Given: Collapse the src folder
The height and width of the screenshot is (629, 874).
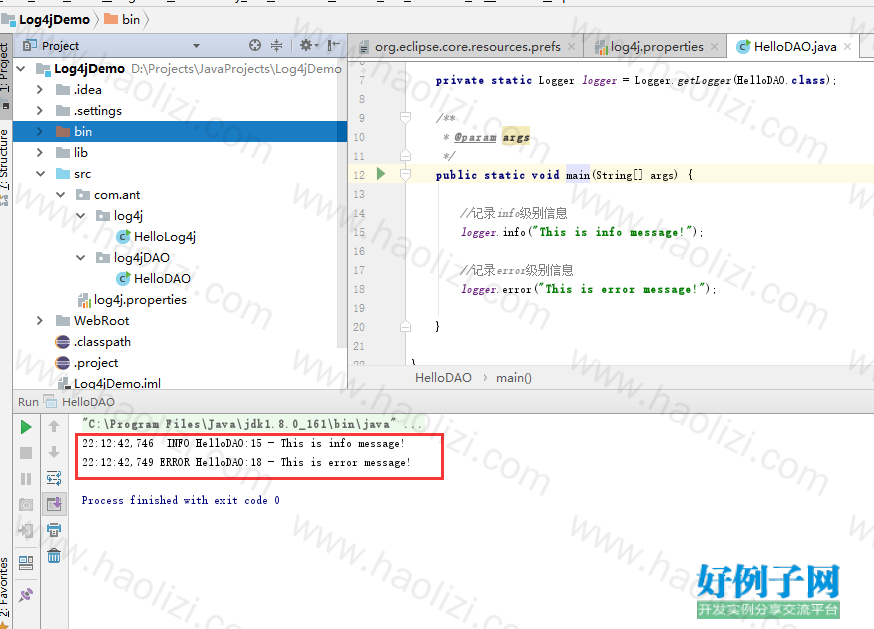Looking at the screenshot, I should point(40,173).
